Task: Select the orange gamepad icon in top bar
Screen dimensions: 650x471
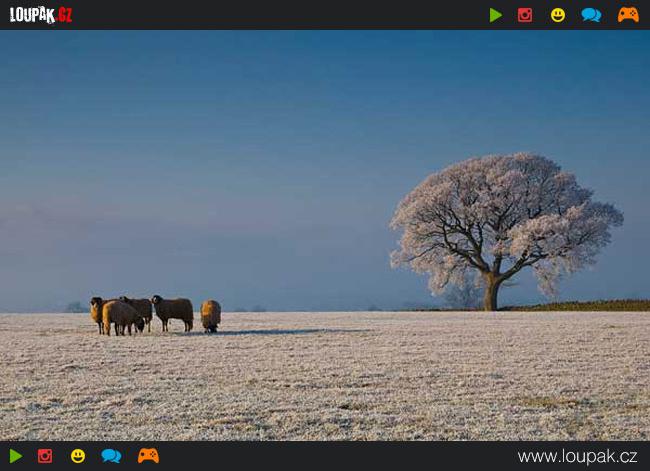Action: click(628, 15)
